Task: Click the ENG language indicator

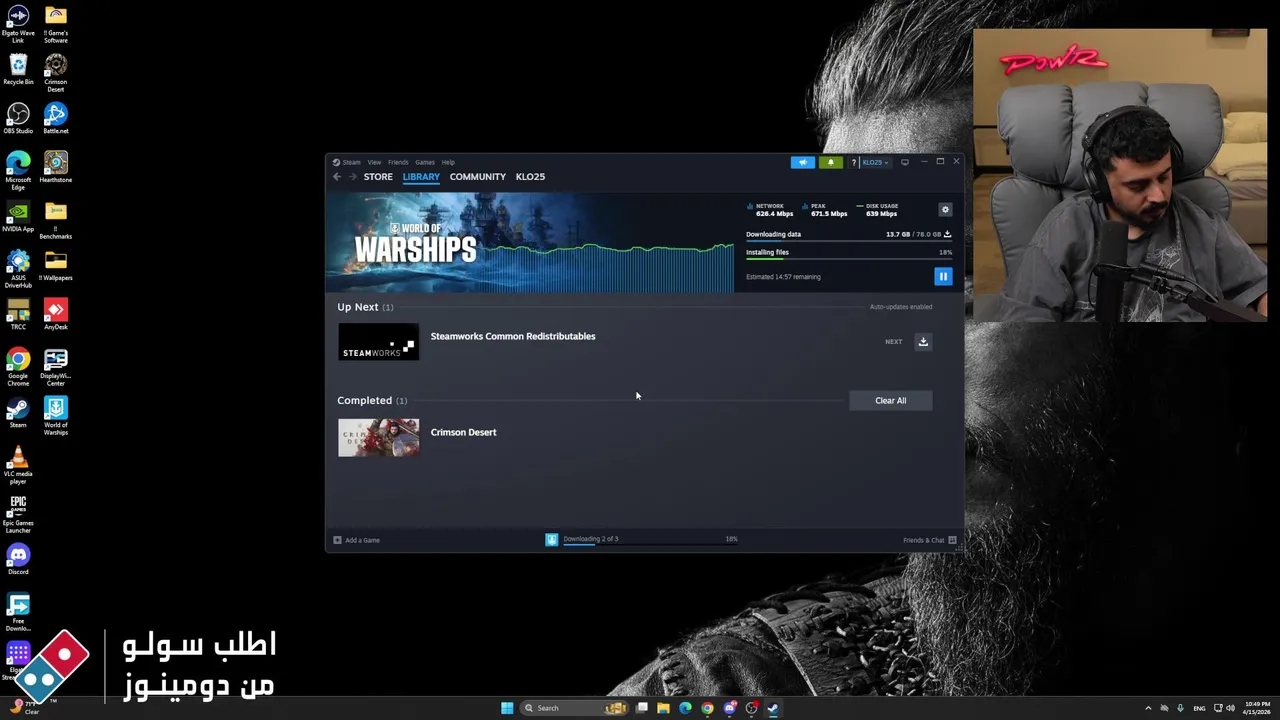Action: pyautogui.click(x=1199, y=708)
